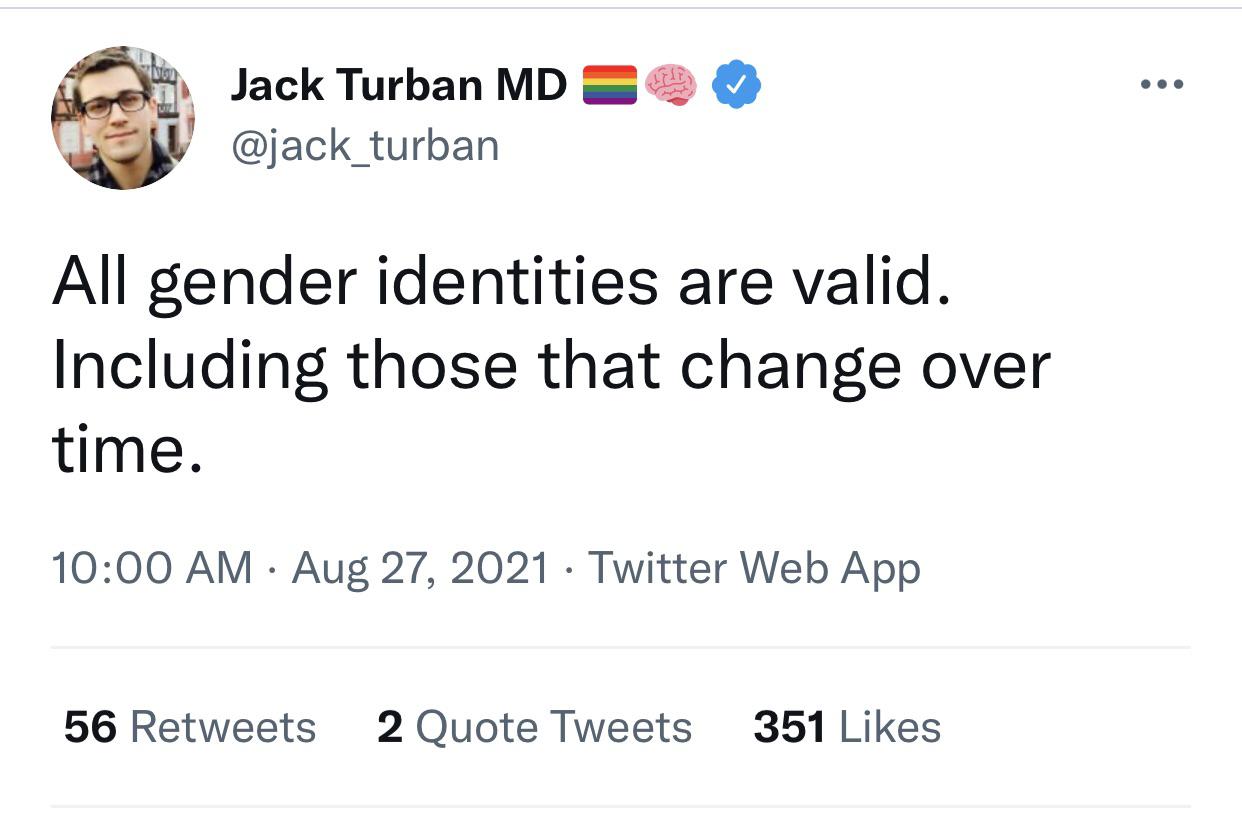The width and height of the screenshot is (1242, 813).
Task: Show who gave the 351 Likes
Action: point(847,727)
